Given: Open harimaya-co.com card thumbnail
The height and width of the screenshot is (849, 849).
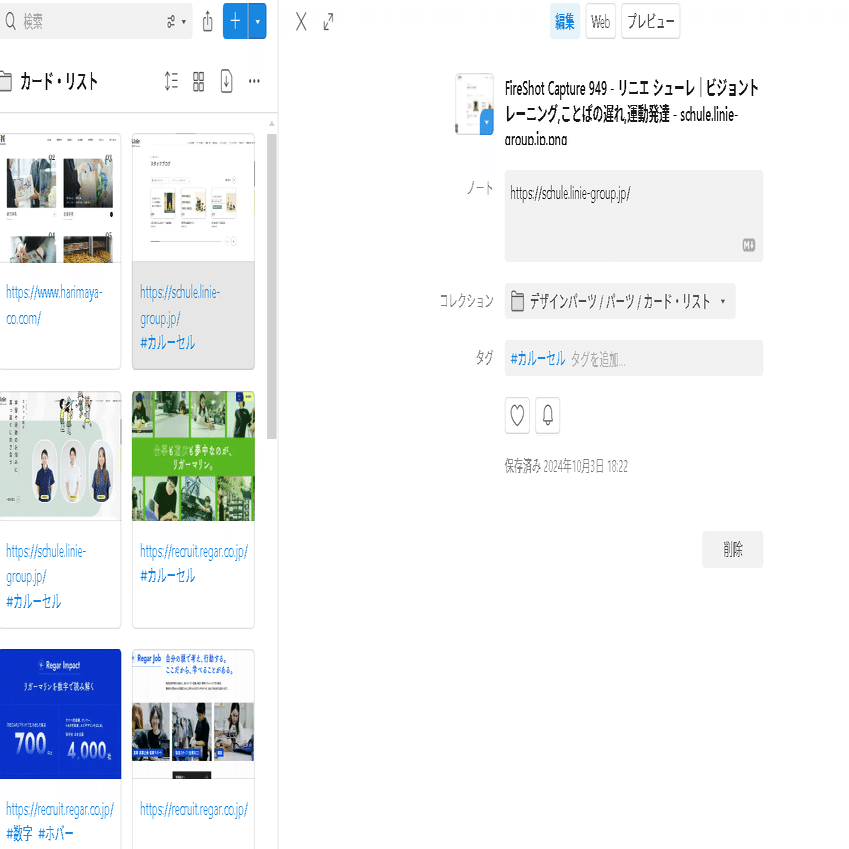Looking at the screenshot, I should [60, 198].
